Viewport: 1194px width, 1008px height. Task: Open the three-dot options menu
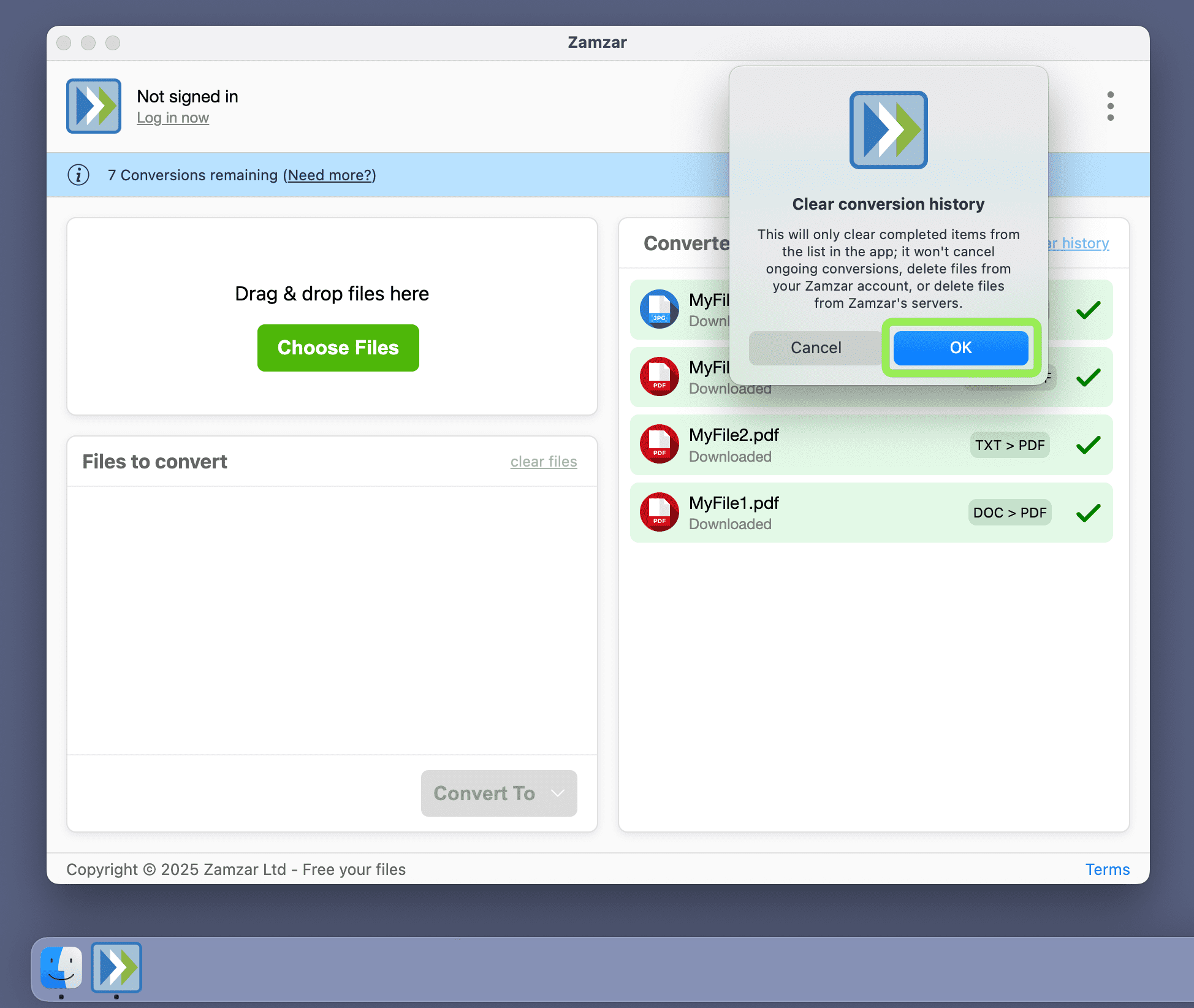pyautogui.click(x=1110, y=106)
